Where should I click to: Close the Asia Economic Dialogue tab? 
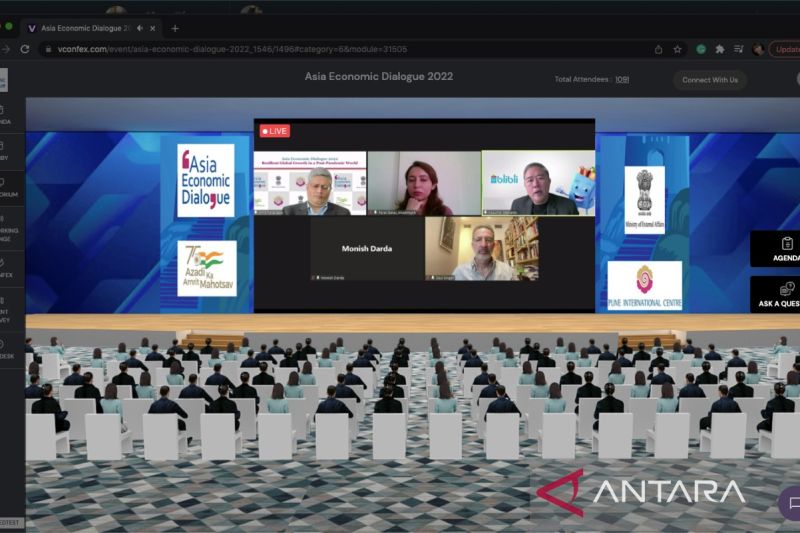[x=153, y=29]
